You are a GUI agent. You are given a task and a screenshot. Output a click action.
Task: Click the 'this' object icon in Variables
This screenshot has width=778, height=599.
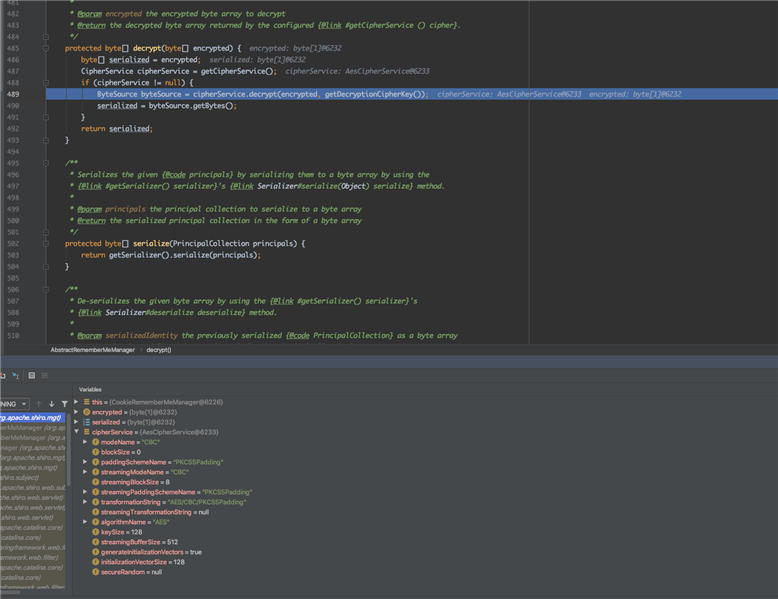tap(86, 402)
